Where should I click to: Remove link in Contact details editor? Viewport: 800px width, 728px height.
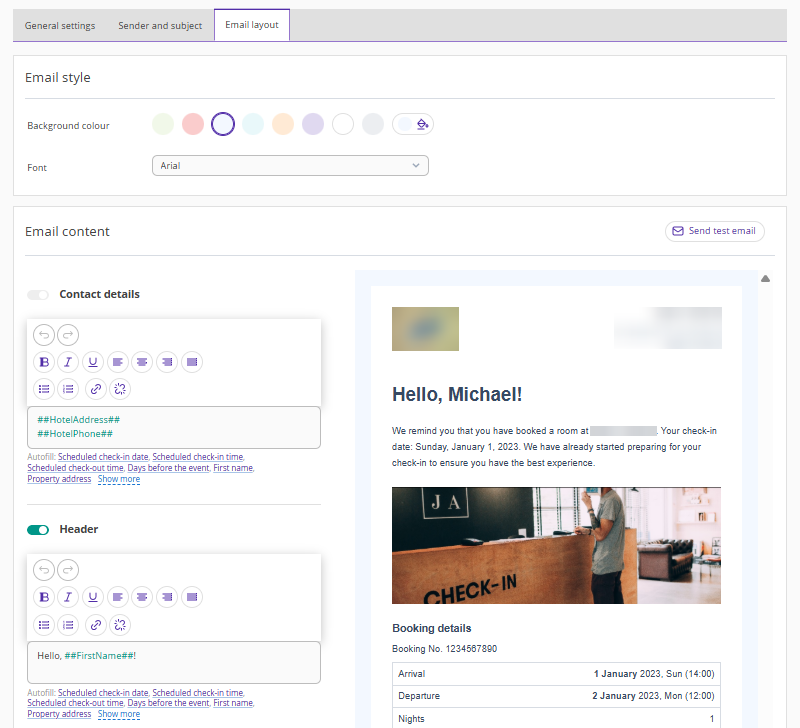tap(120, 389)
